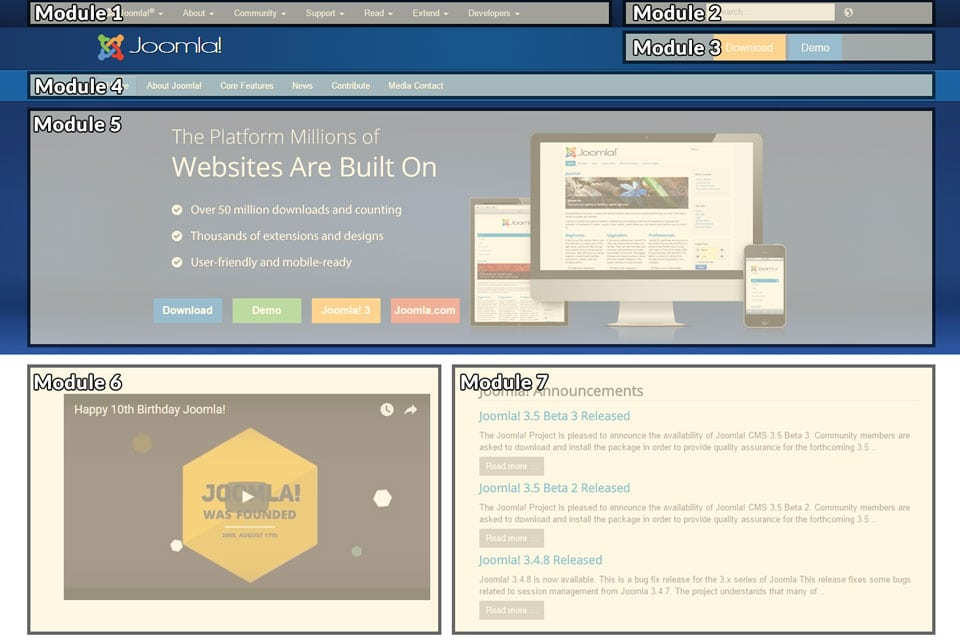The image size is (960, 643).
Task: Open the Support dropdown menu
Action: pos(325,13)
